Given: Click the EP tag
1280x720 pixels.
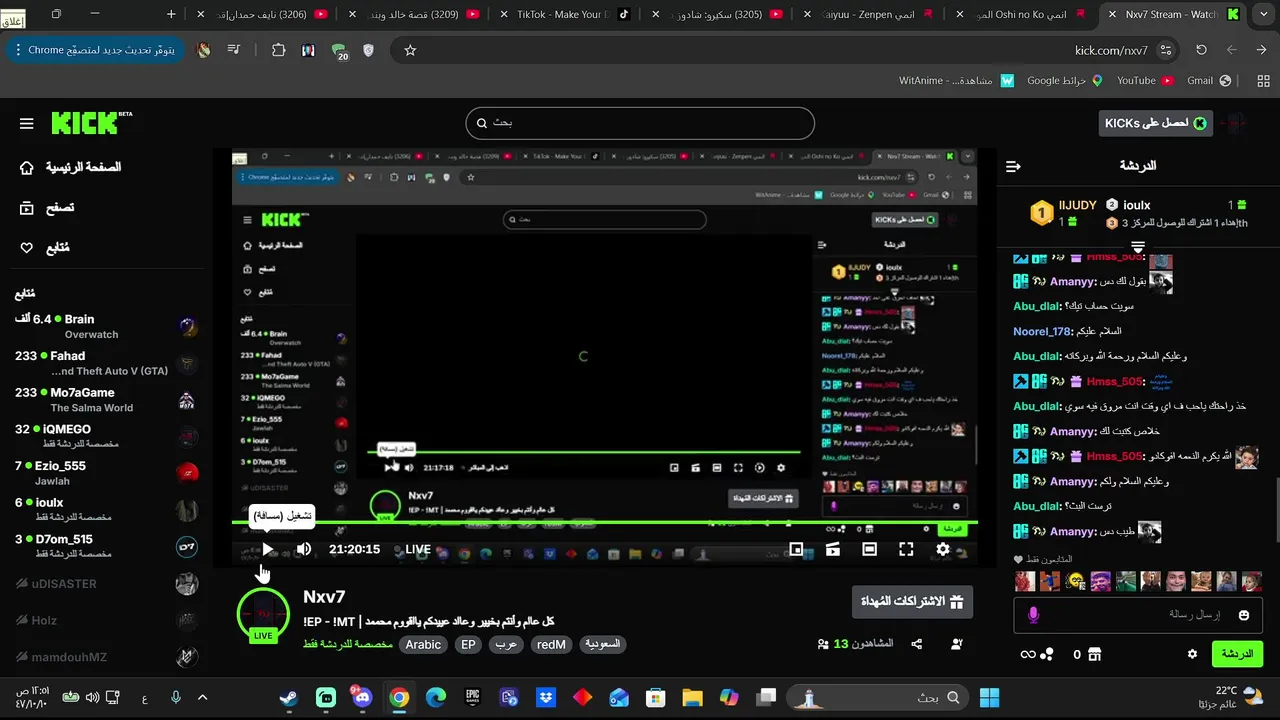Looking at the screenshot, I should click(x=468, y=645).
